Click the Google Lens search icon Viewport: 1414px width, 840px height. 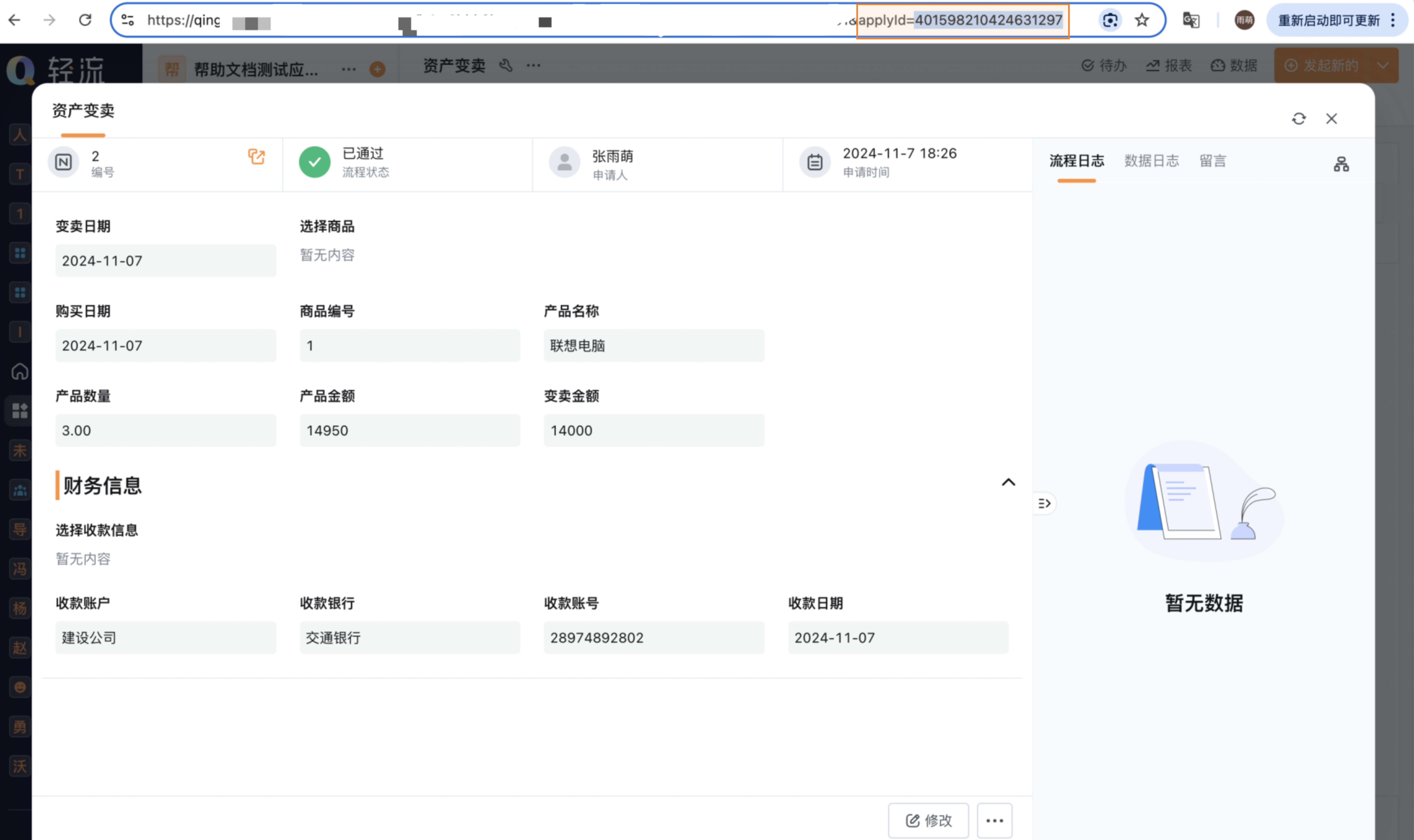(1110, 20)
